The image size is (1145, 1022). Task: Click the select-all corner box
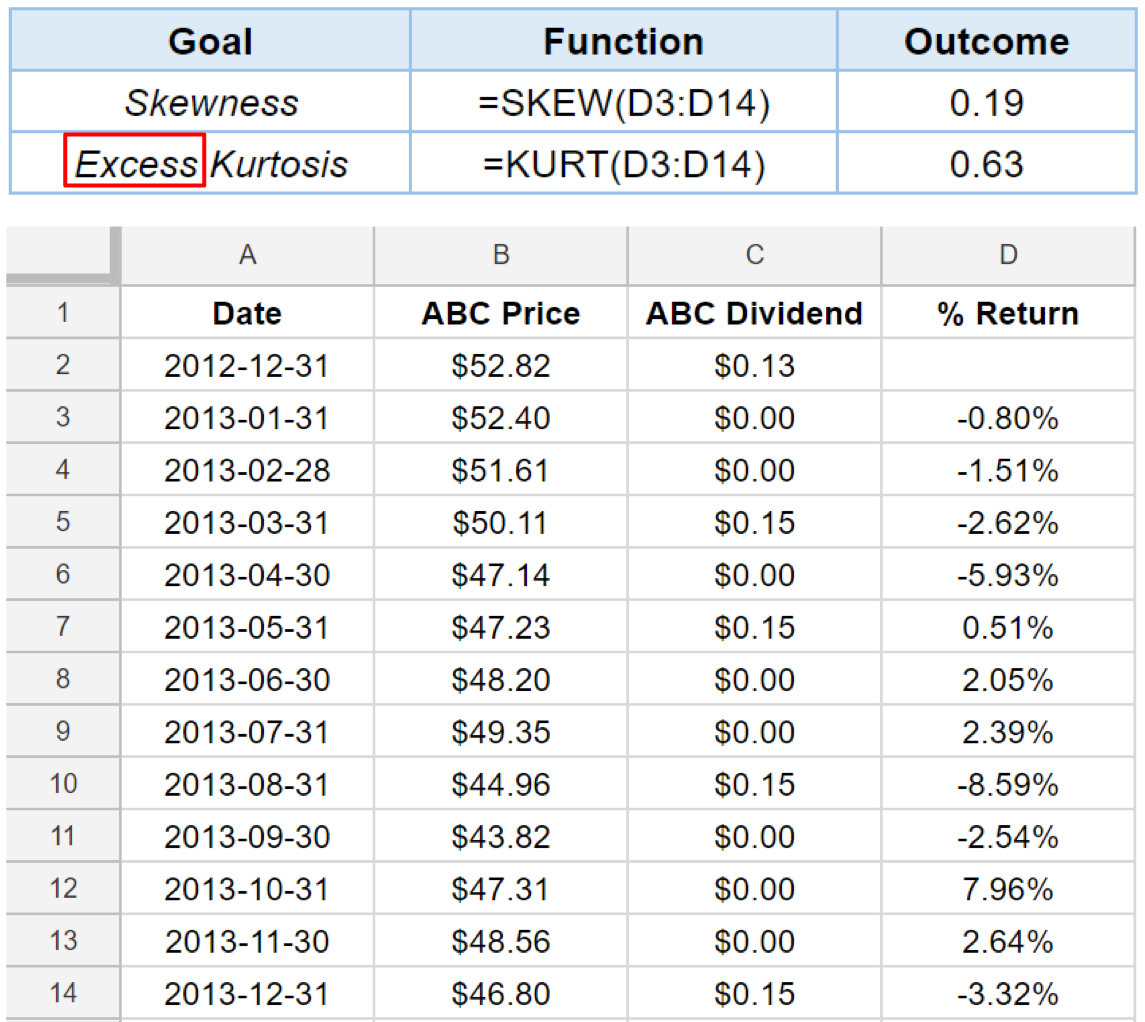click(62, 255)
